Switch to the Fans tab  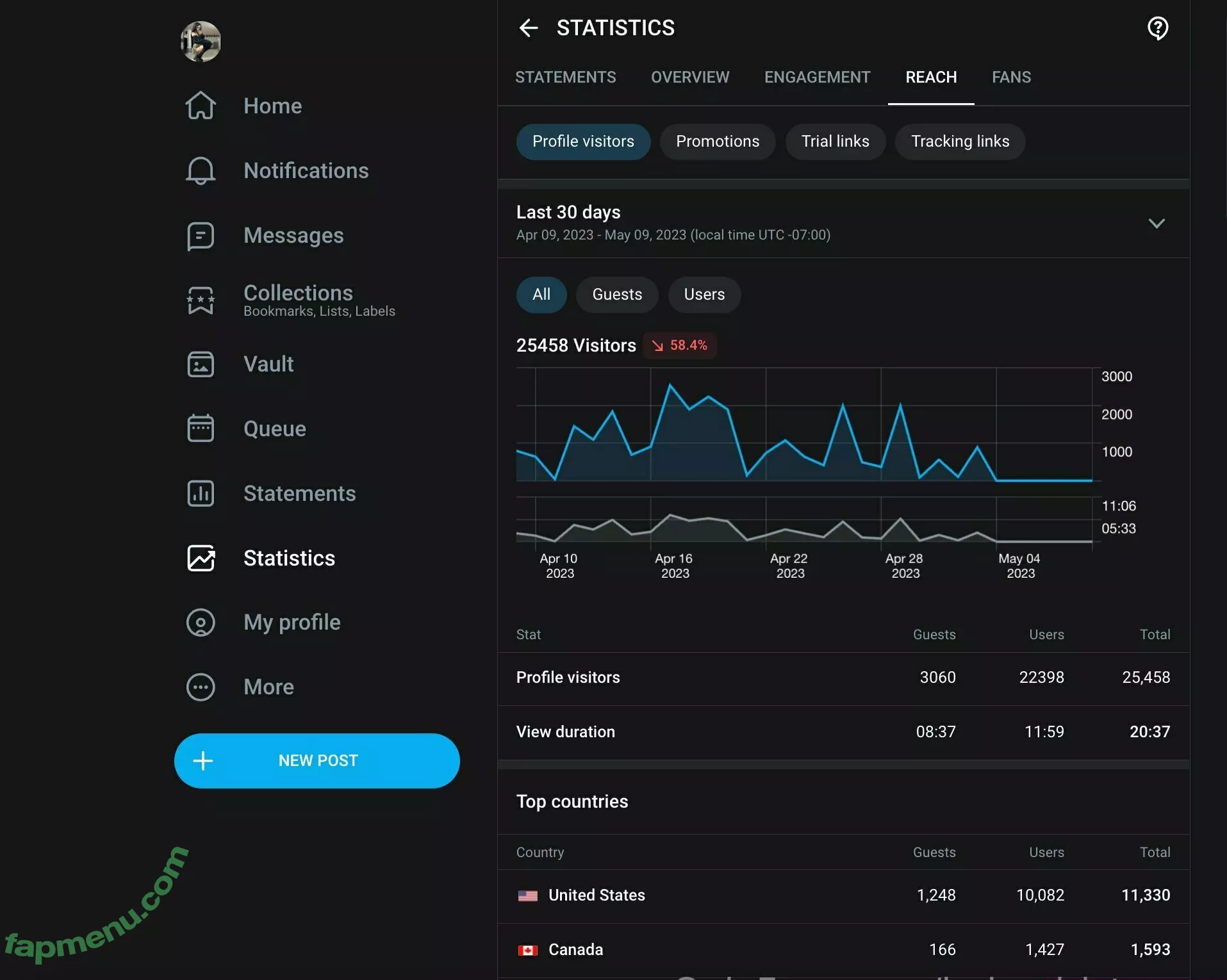(x=1011, y=78)
